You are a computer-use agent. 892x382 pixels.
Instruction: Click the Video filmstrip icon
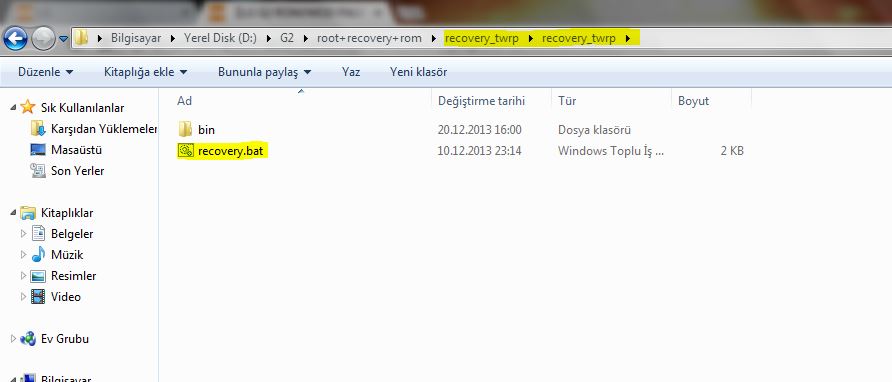[x=38, y=297]
